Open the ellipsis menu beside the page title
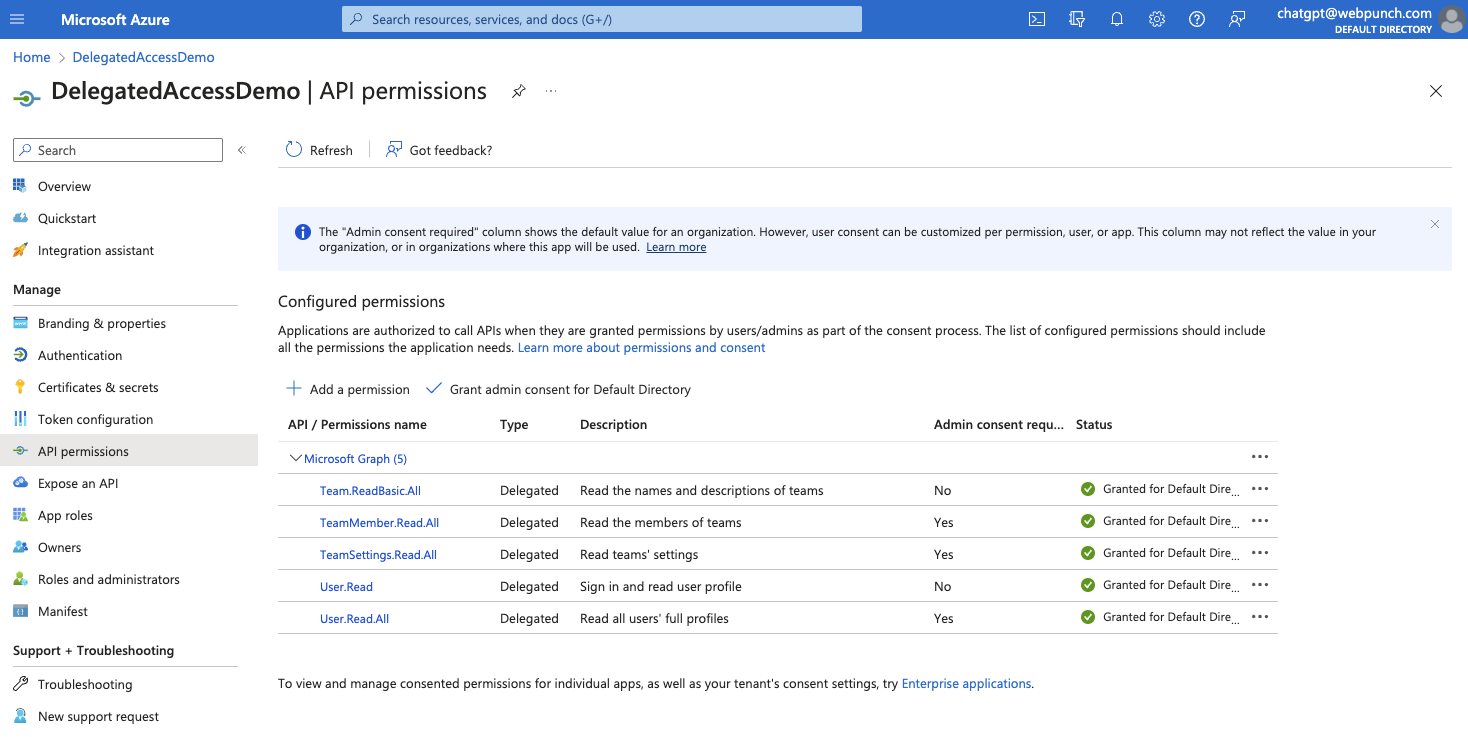Viewport: 1468px width, 737px height. (551, 91)
